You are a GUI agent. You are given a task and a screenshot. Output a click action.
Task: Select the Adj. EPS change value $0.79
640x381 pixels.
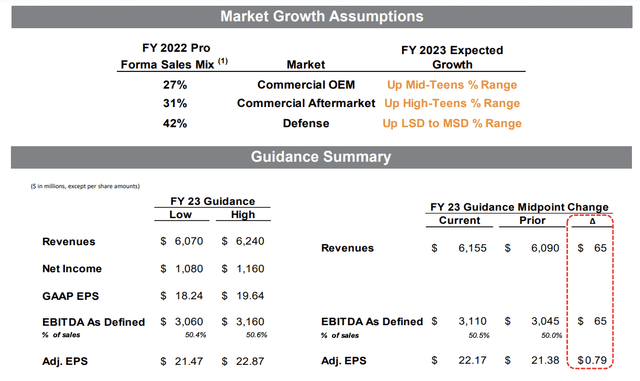pos(592,360)
